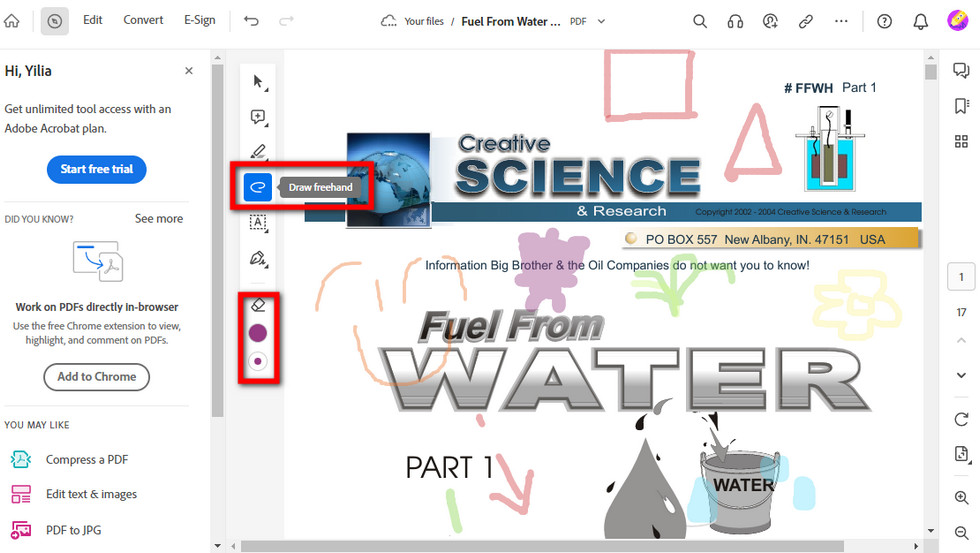Open the read aloud headphones icon

pyautogui.click(x=735, y=21)
